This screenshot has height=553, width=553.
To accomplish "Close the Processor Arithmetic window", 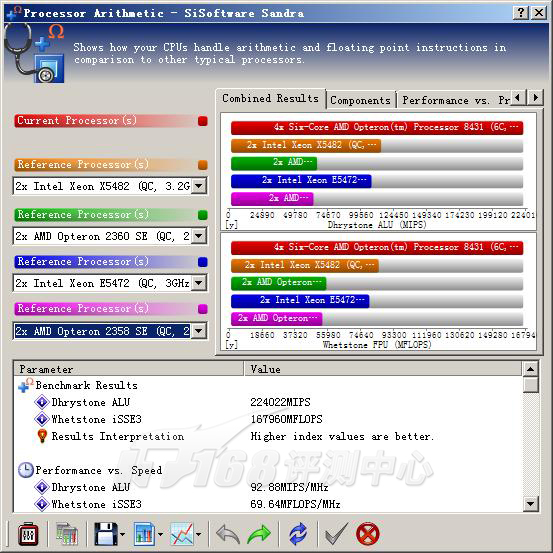I will pyautogui.click(x=539, y=13).
